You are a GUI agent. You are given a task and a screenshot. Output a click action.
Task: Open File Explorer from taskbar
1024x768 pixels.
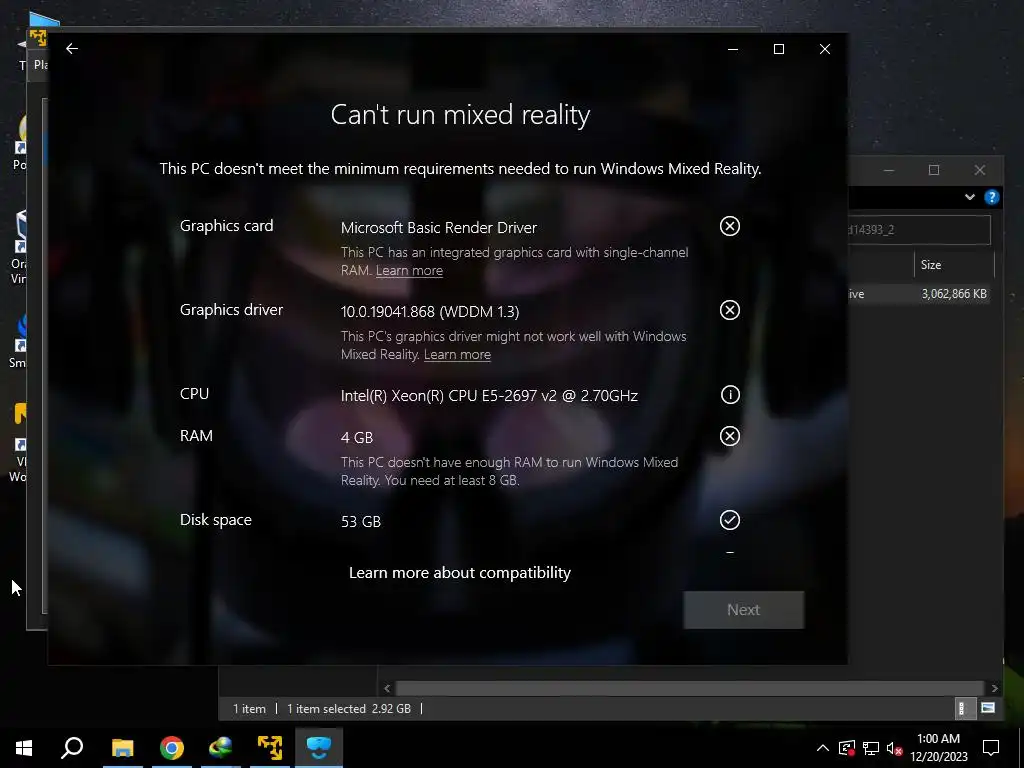coord(122,748)
